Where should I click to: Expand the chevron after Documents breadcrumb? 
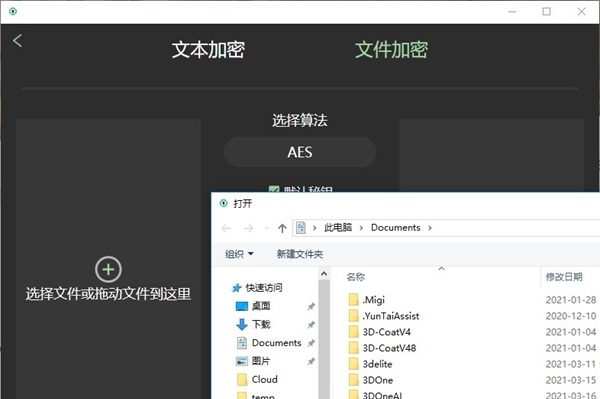pos(430,228)
